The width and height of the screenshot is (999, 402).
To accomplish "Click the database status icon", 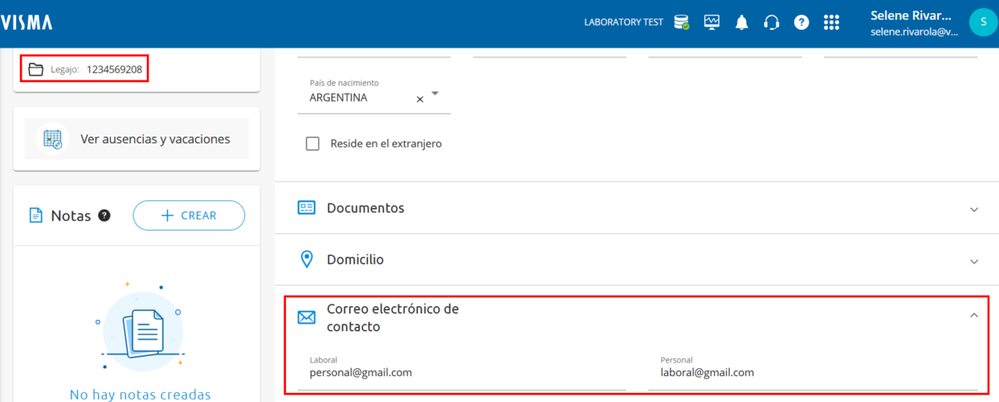I will coord(681,22).
